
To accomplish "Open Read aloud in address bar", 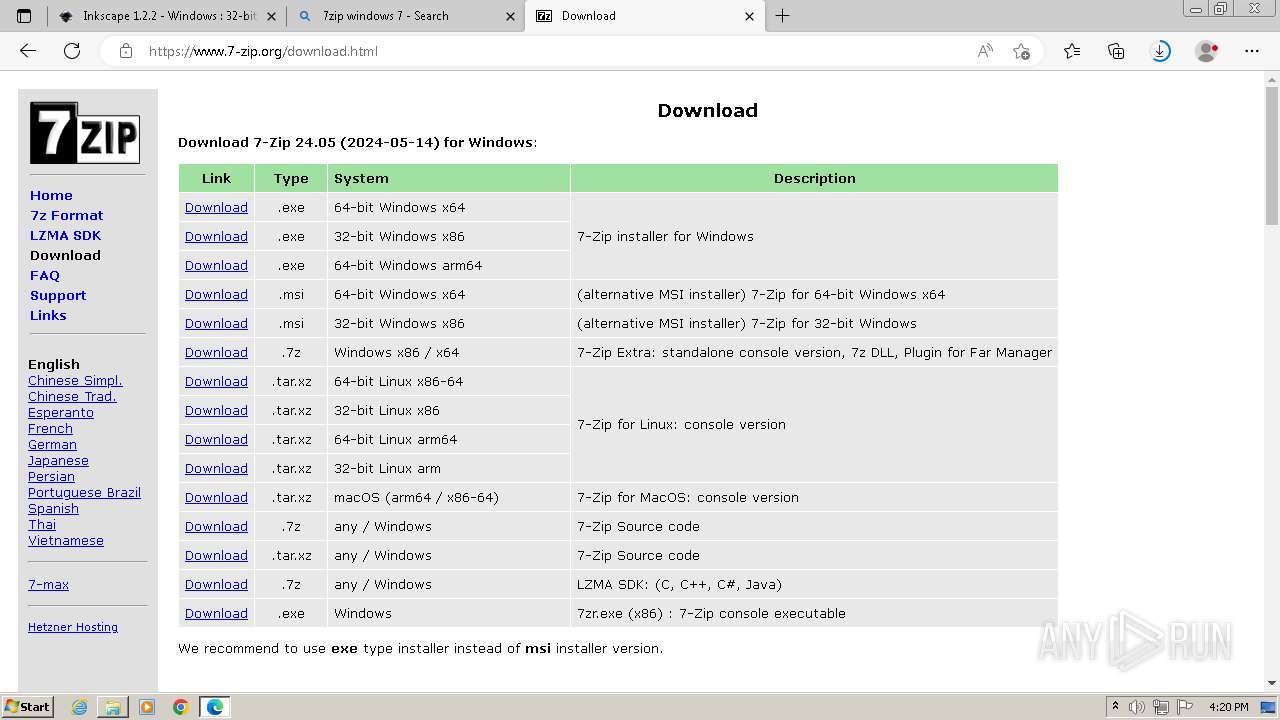I will tap(985, 51).
